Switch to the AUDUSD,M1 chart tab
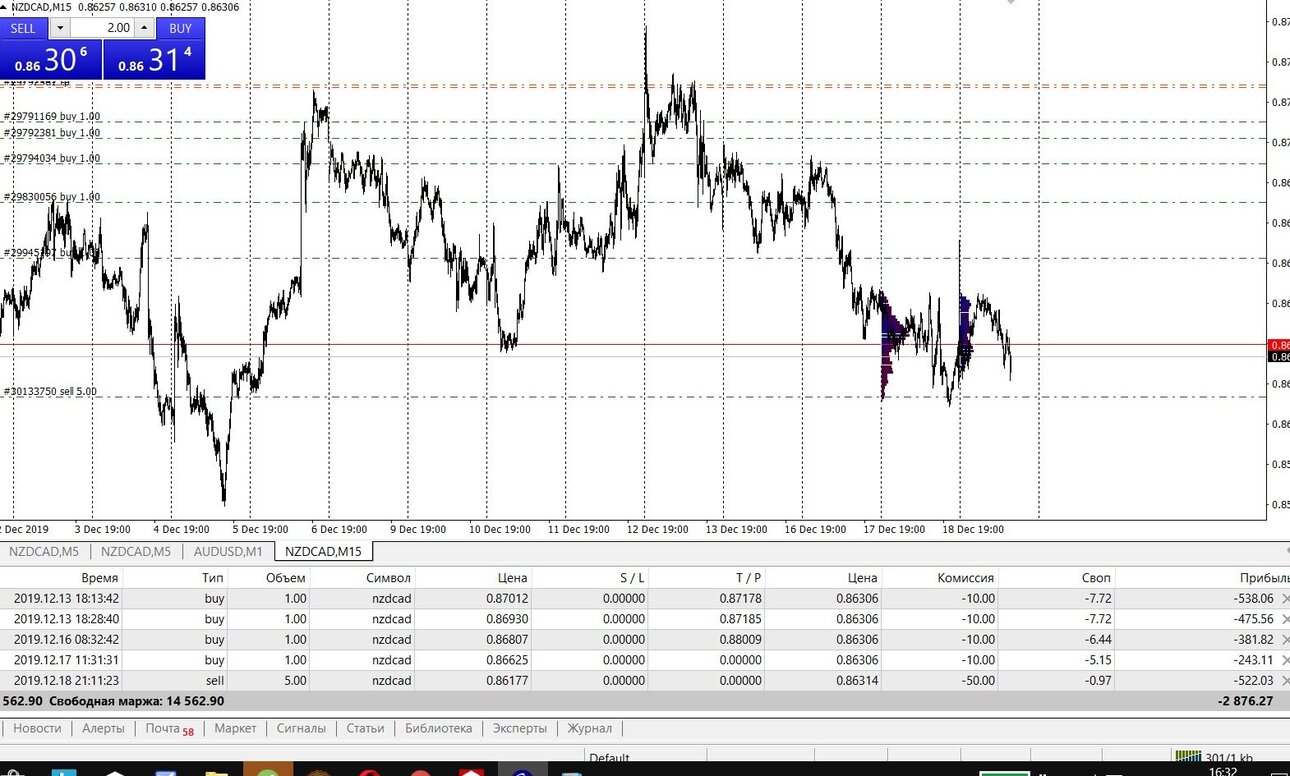 pos(228,551)
